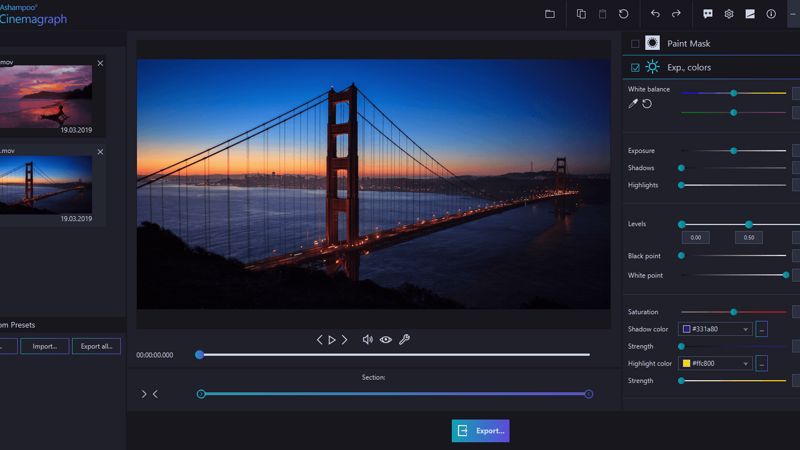Select the white balance eyedropper tool
Image resolution: width=800 pixels, height=450 pixels.
point(633,104)
